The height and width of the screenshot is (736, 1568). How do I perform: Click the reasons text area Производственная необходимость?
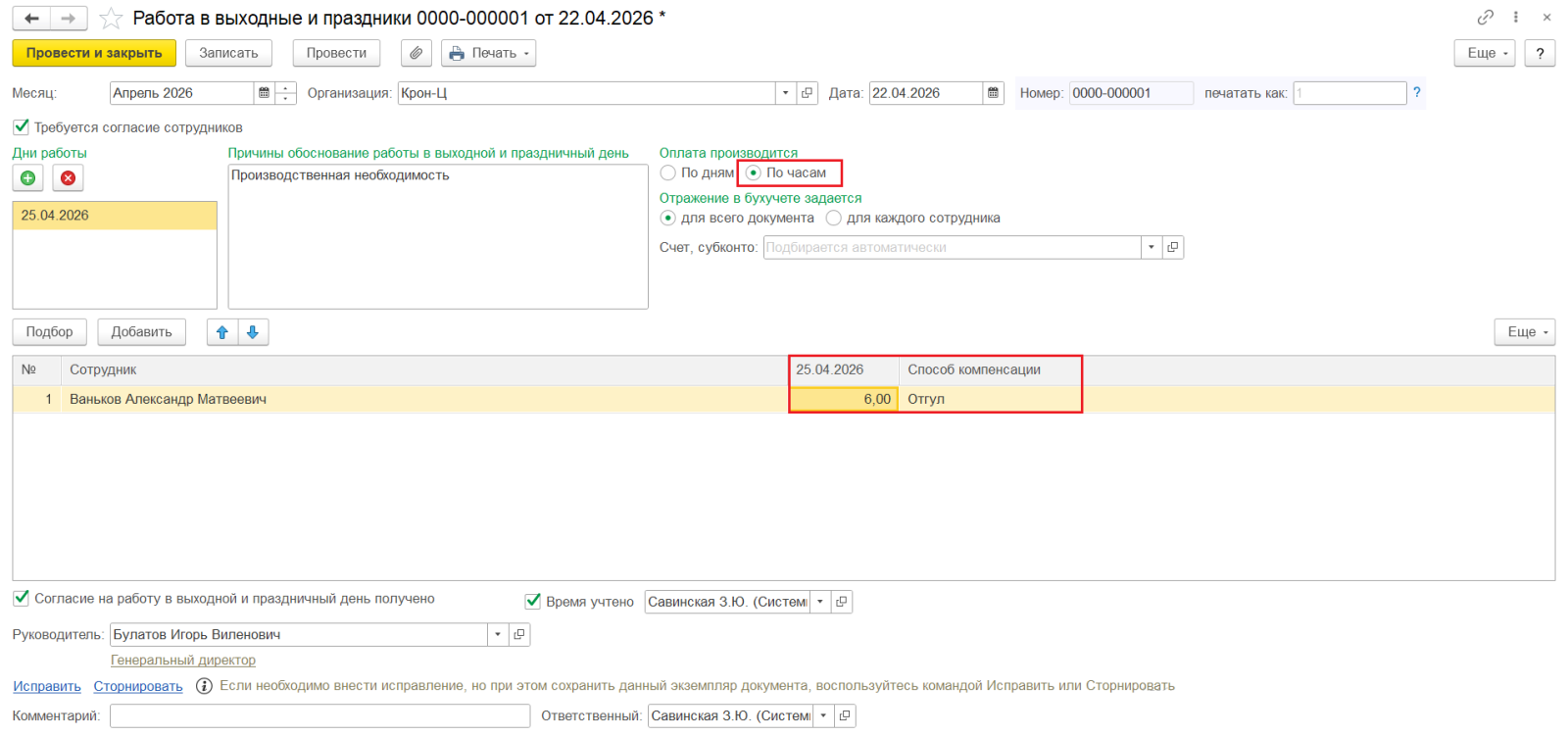click(438, 237)
